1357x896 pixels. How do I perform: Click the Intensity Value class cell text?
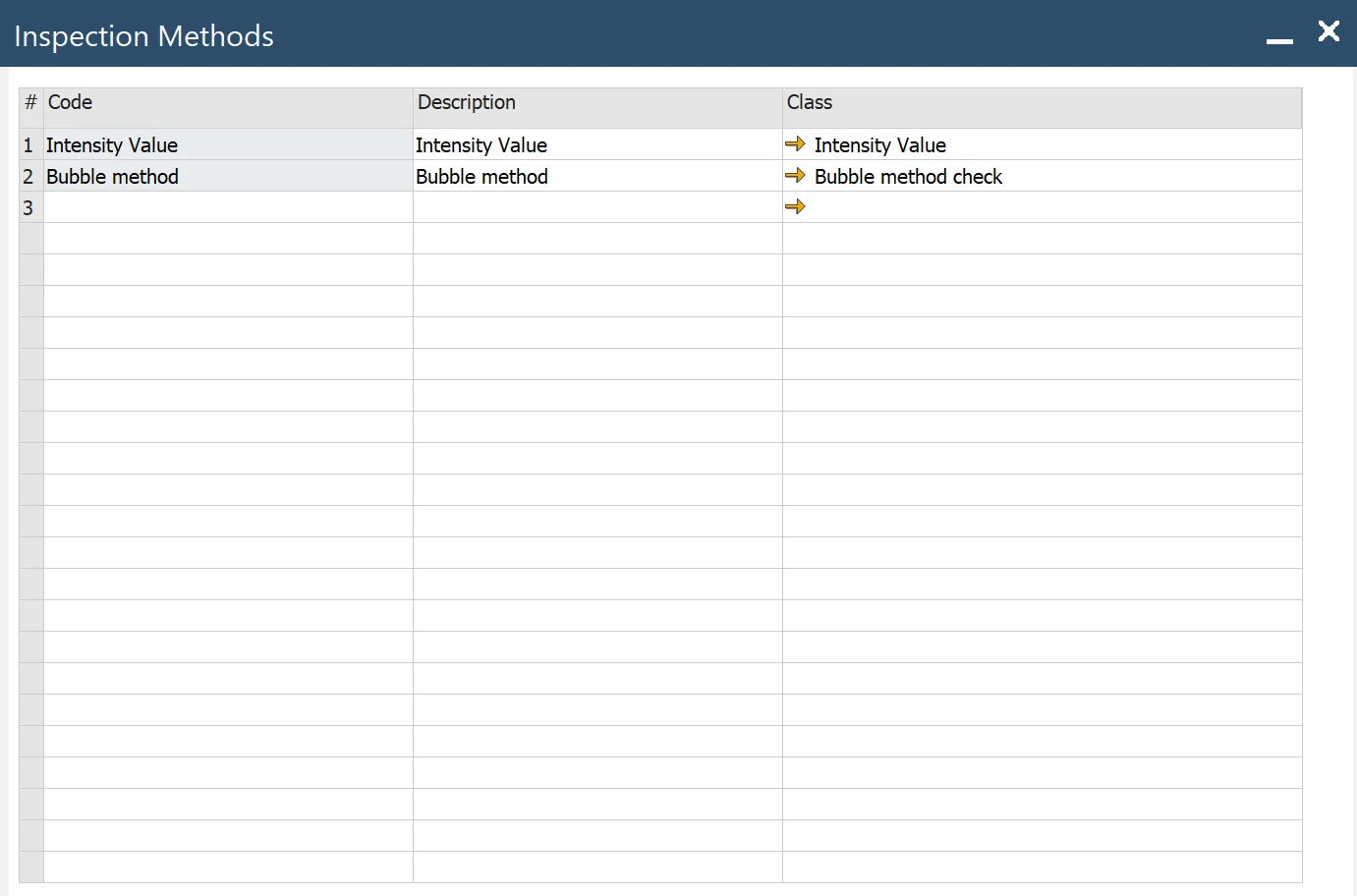click(x=879, y=145)
